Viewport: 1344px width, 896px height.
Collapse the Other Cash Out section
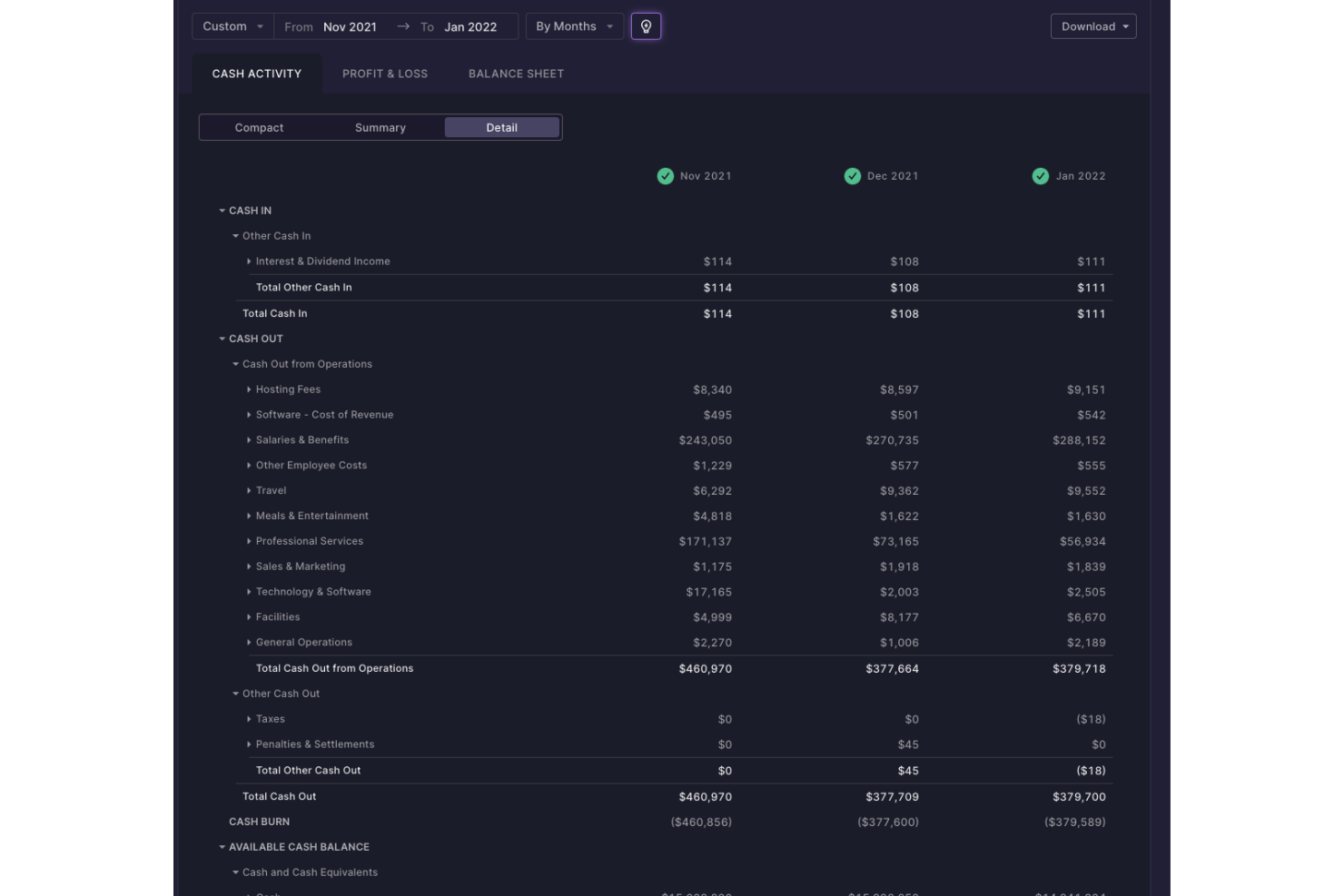[235, 693]
